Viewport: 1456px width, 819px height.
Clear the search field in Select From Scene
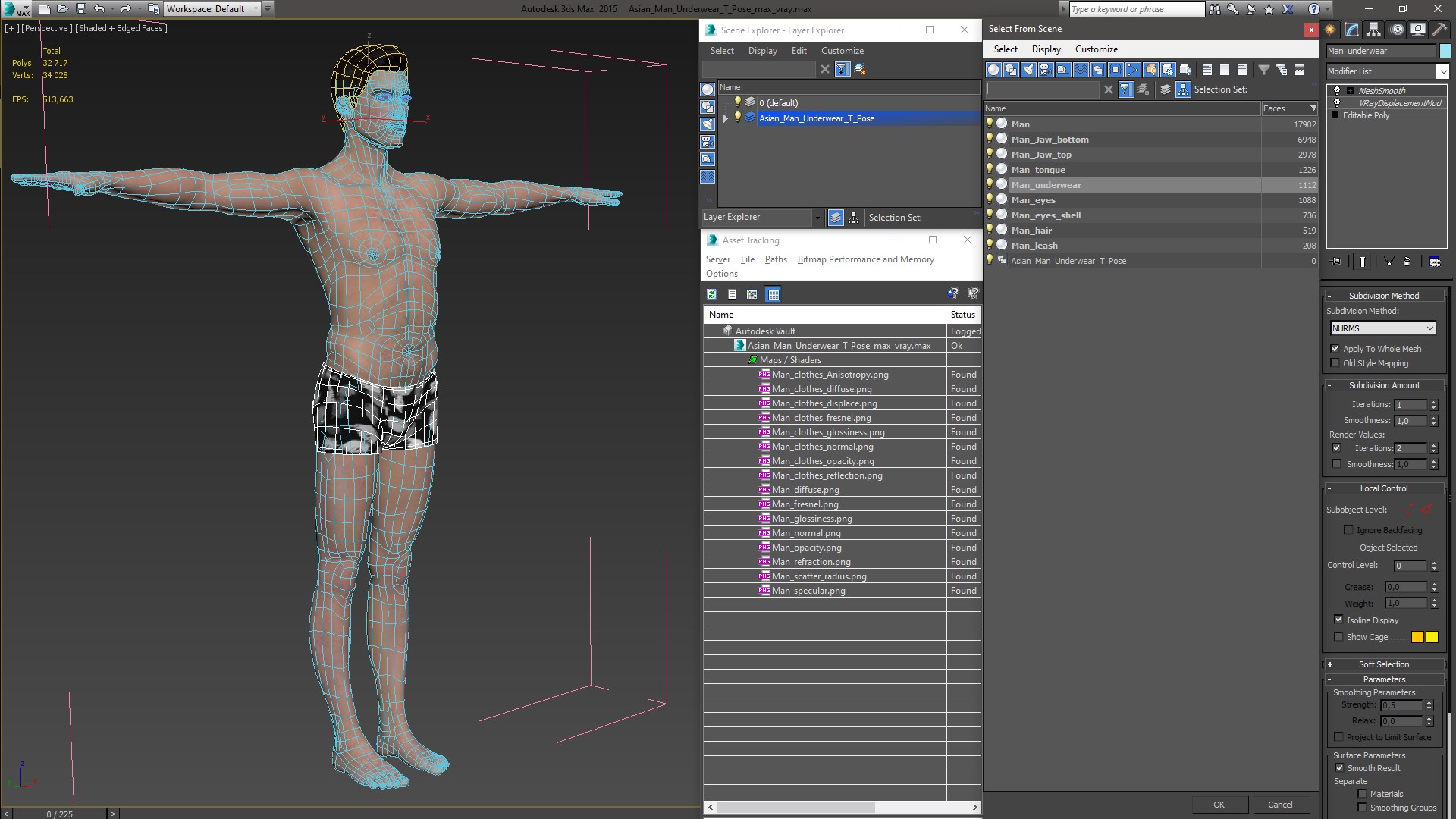pyautogui.click(x=1109, y=89)
